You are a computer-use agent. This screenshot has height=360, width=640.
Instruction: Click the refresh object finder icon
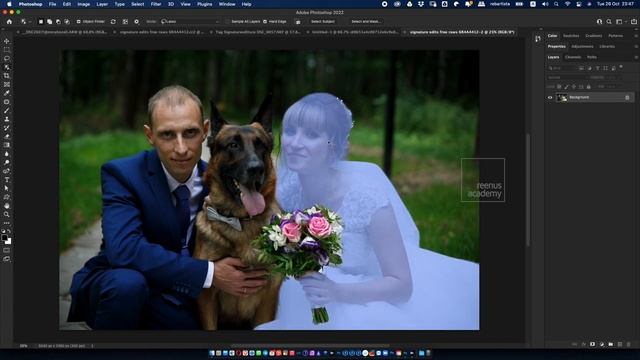coord(113,22)
